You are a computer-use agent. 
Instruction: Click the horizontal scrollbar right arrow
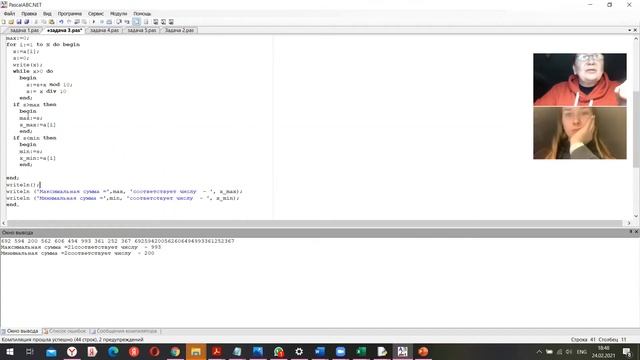coord(629,223)
